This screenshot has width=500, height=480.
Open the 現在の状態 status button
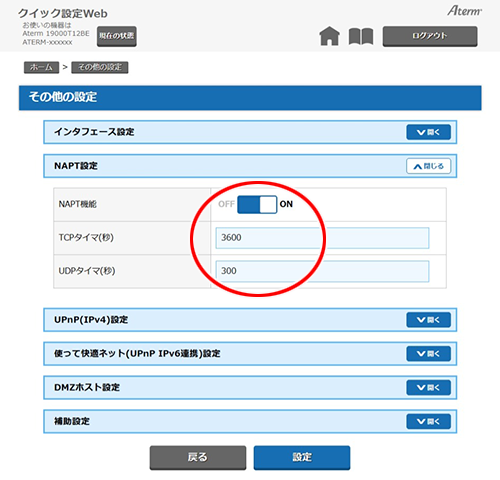(117, 36)
